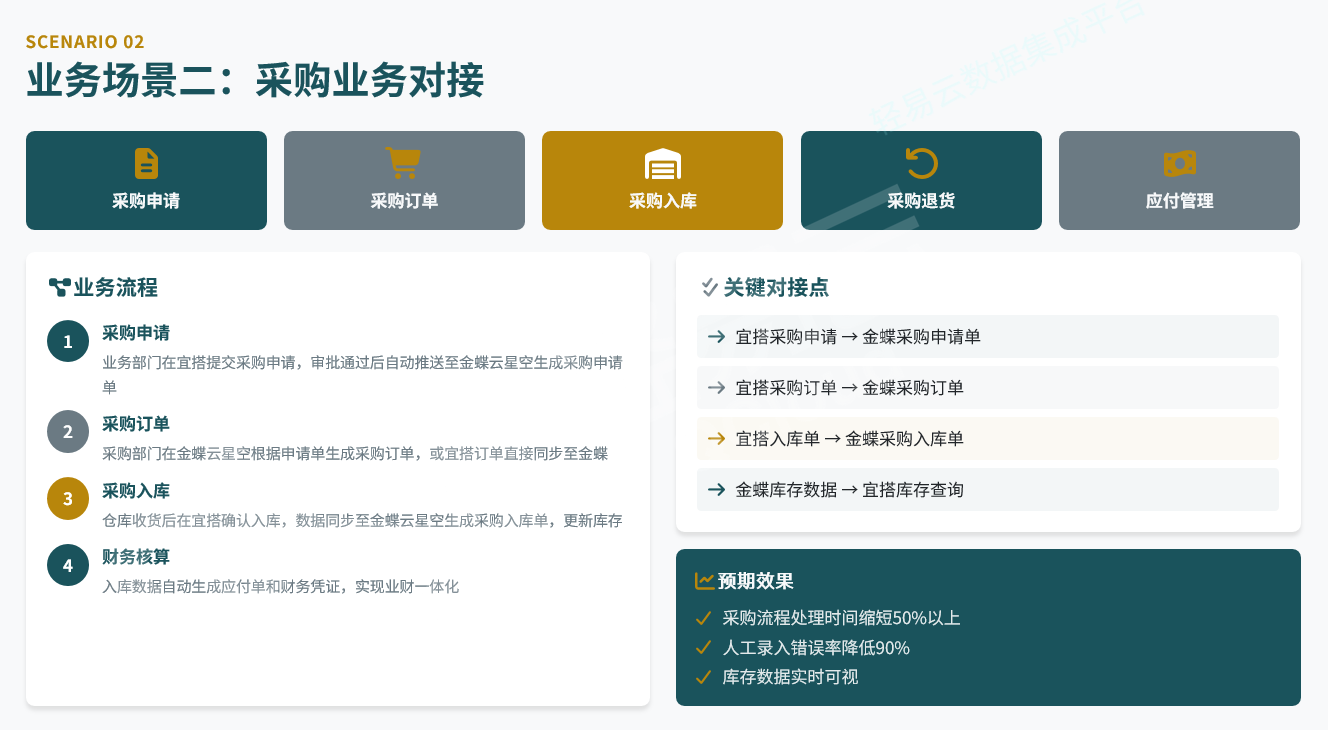
Task: Click the 财务核算 step heading
Action: coord(136,557)
